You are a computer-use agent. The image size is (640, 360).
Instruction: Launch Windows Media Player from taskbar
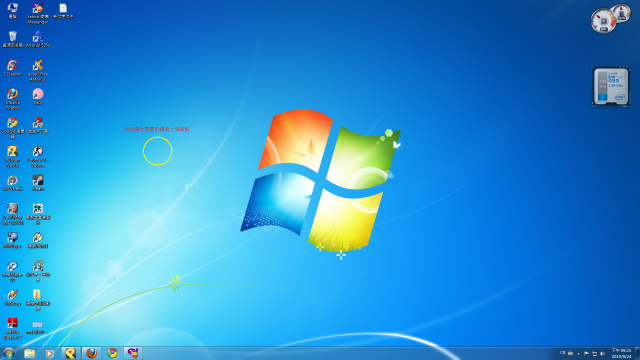tap(49, 353)
